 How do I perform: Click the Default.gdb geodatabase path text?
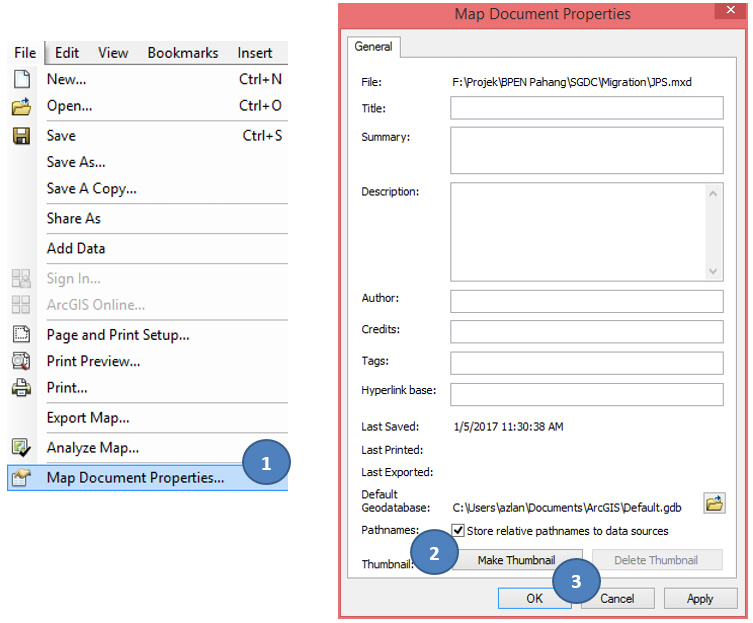tap(567, 508)
